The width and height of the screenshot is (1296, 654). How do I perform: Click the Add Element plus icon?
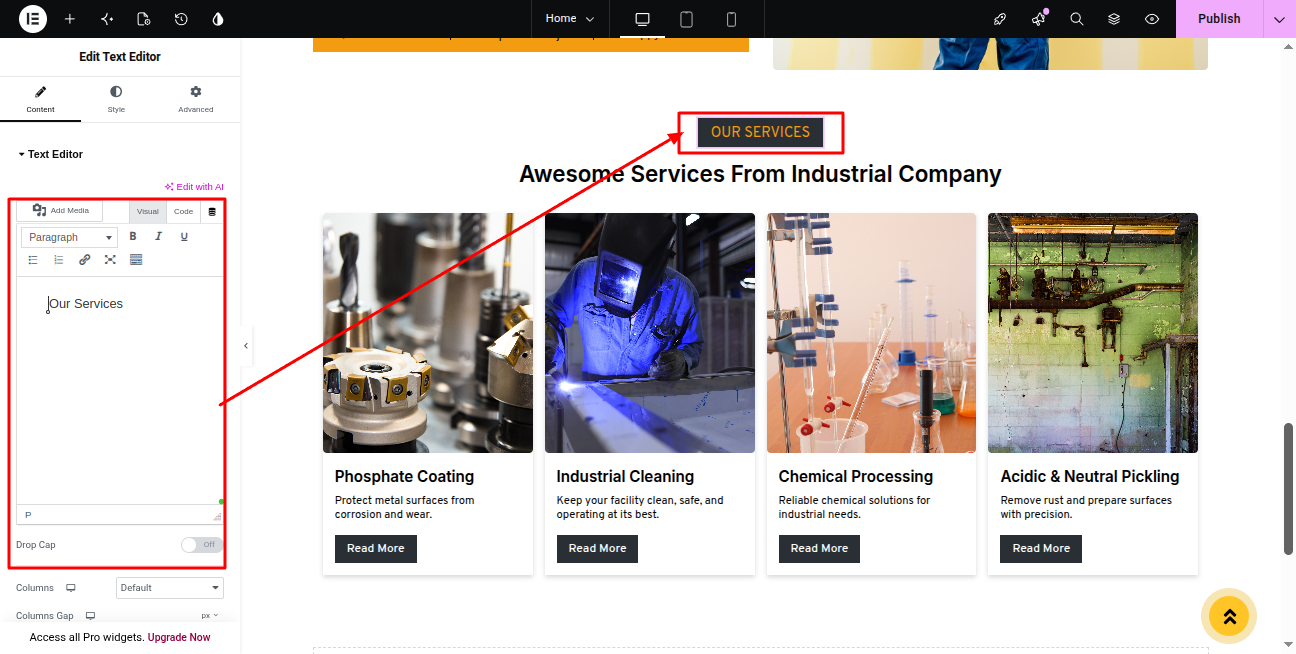pos(70,19)
